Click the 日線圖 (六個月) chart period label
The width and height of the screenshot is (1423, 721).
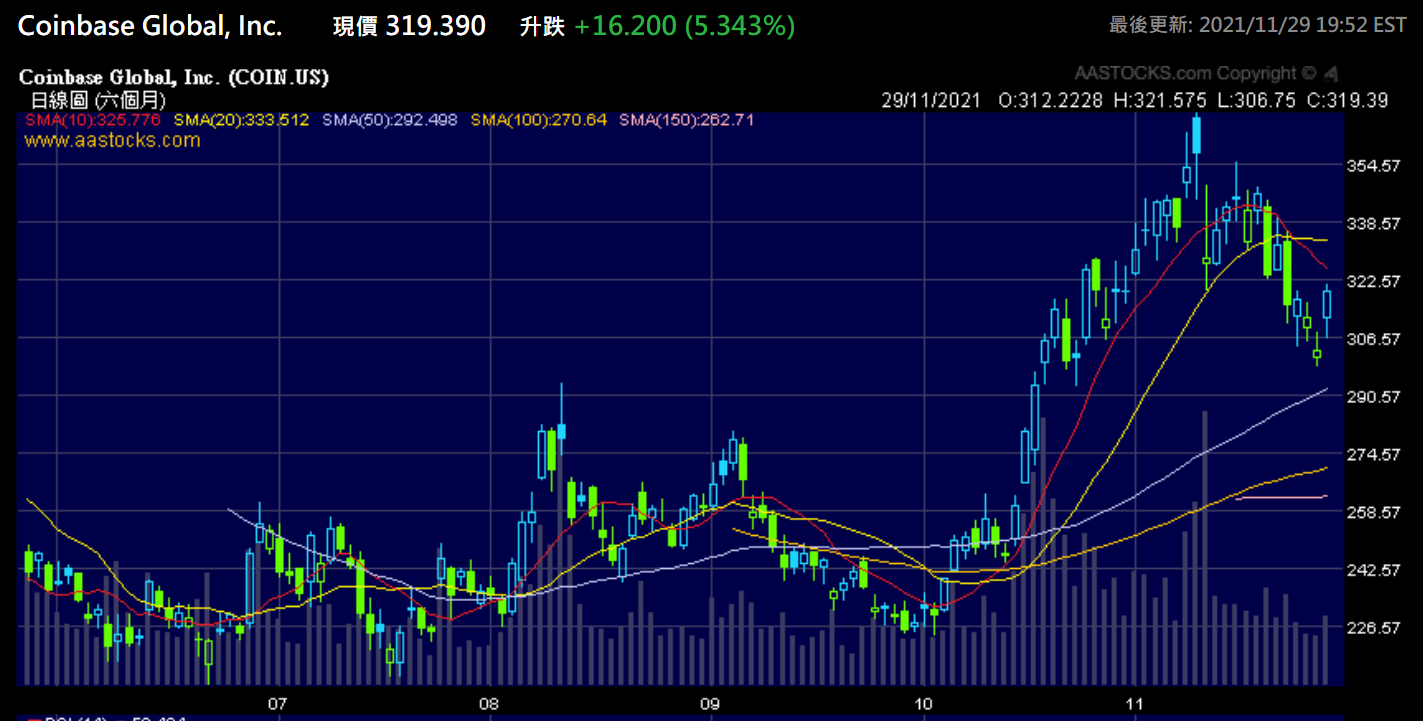[98, 100]
